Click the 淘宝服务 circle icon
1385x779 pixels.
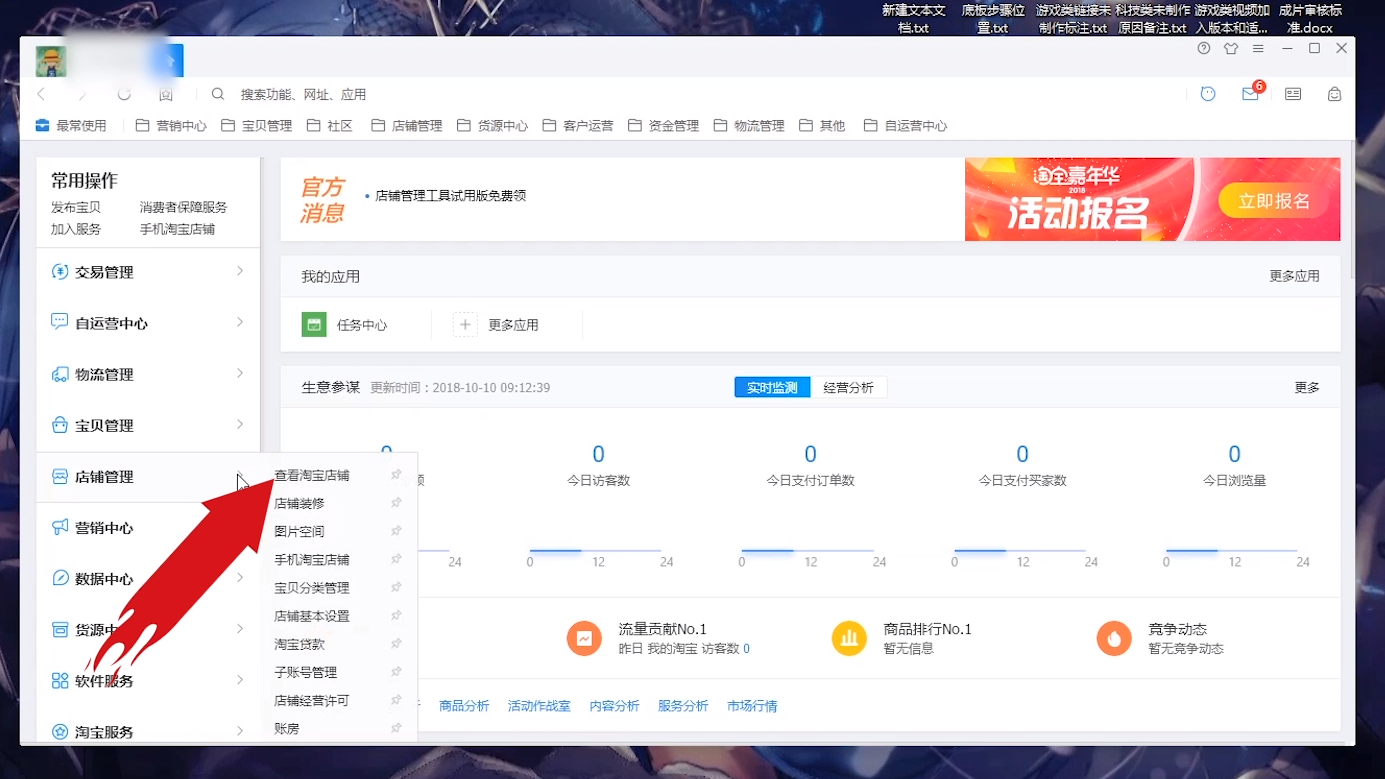pos(60,732)
